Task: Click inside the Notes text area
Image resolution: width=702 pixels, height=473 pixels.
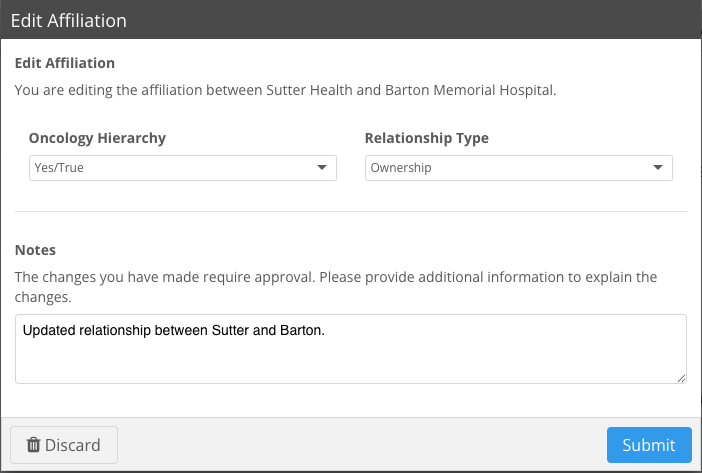Action: [x=351, y=349]
